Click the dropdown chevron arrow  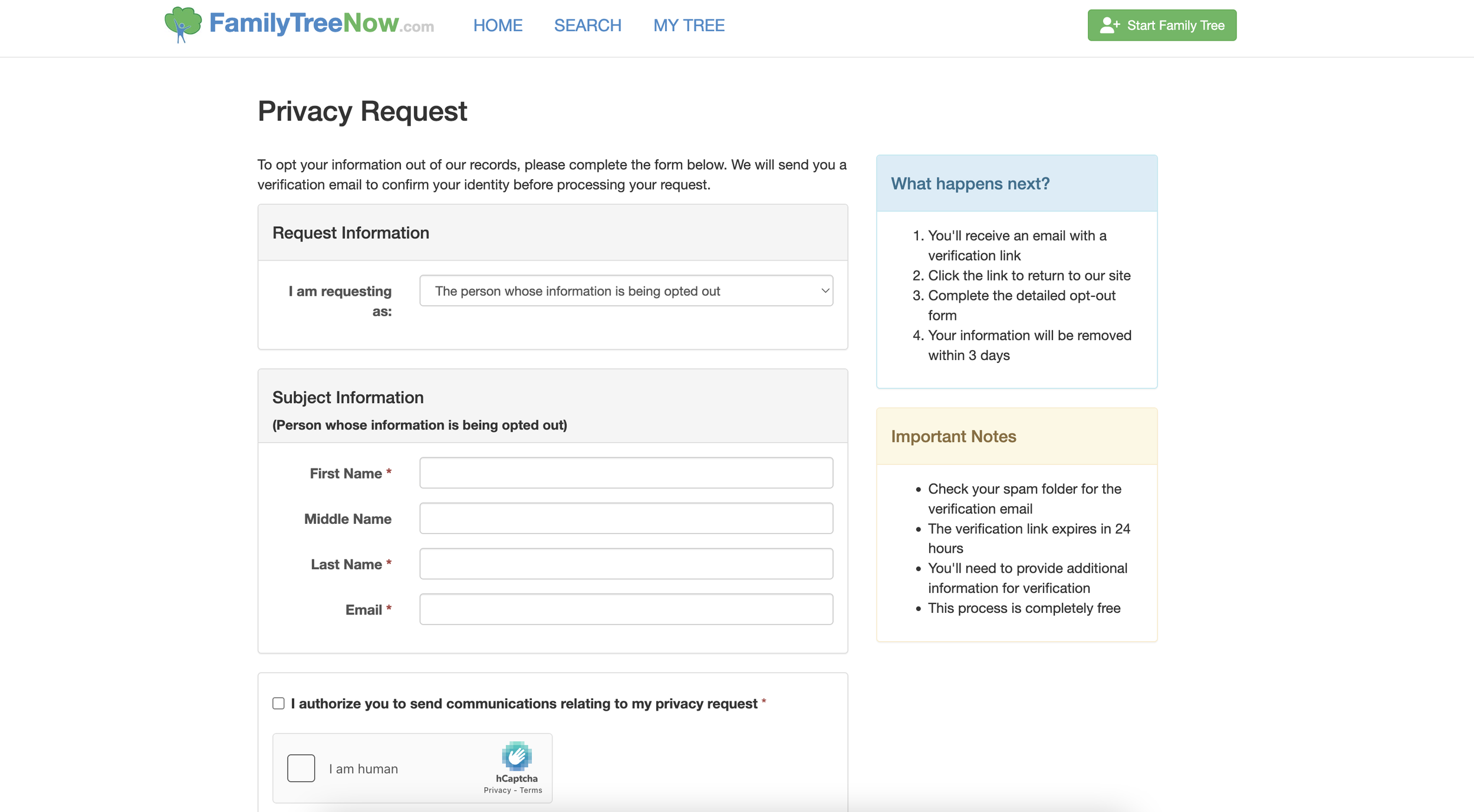pyautogui.click(x=825, y=291)
